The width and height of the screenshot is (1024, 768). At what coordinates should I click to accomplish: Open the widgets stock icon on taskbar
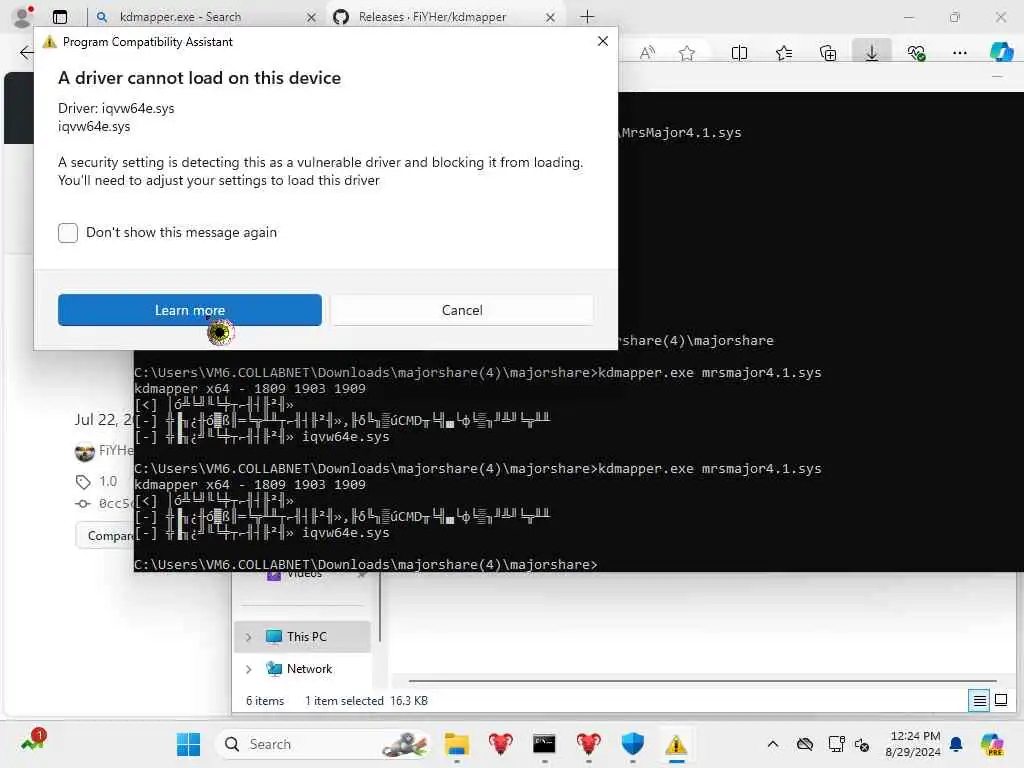click(x=32, y=741)
